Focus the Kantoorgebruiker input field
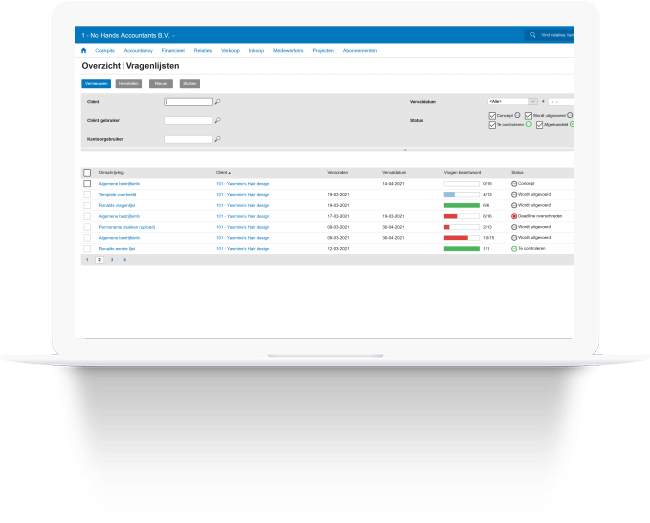 188,139
